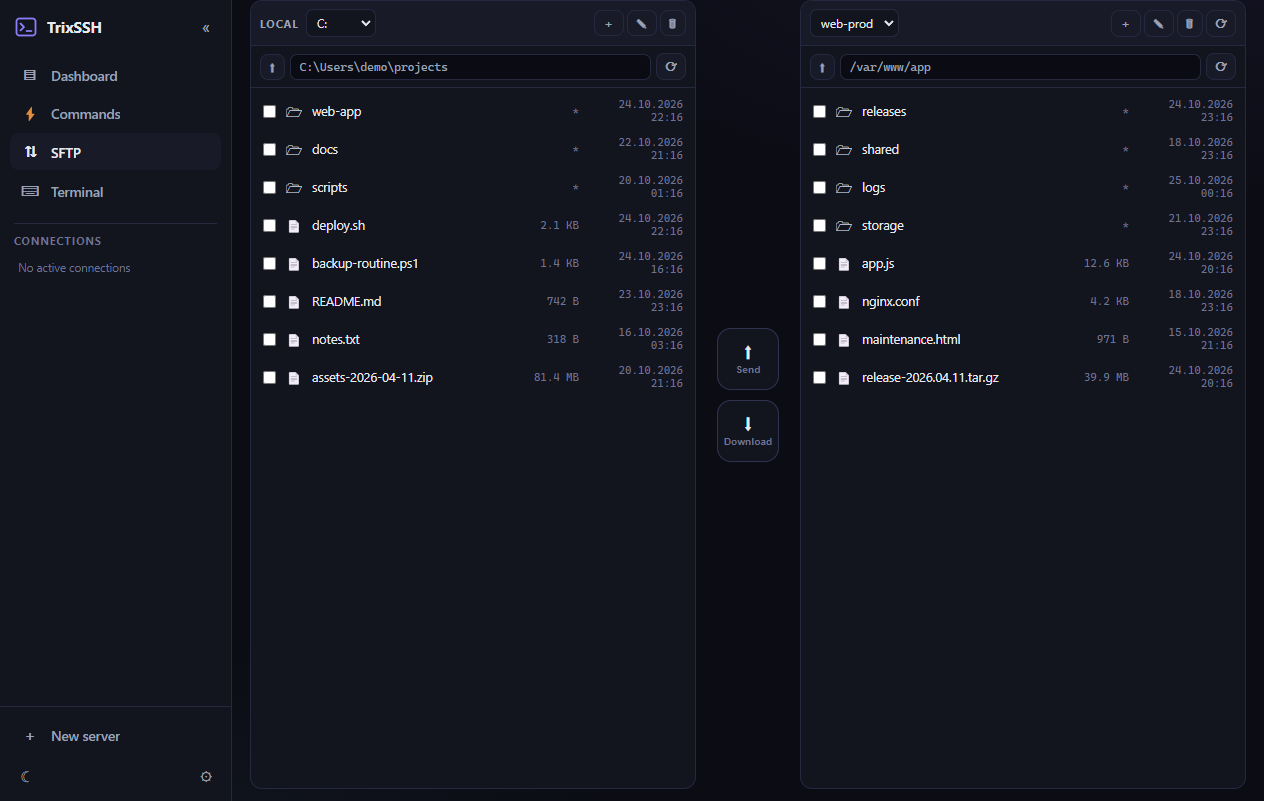Add a New server
1264x801 pixels.
[116, 736]
